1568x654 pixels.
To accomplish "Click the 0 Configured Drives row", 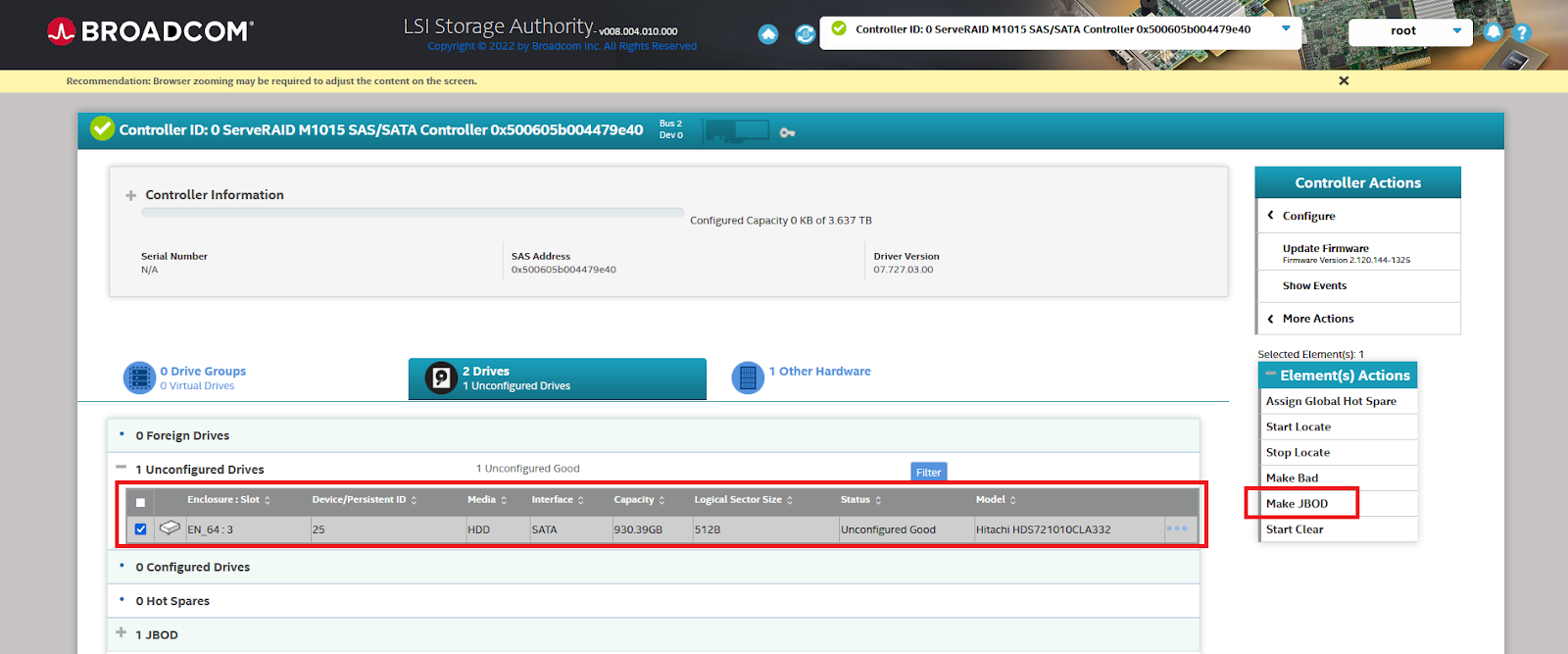I will pos(654,567).
